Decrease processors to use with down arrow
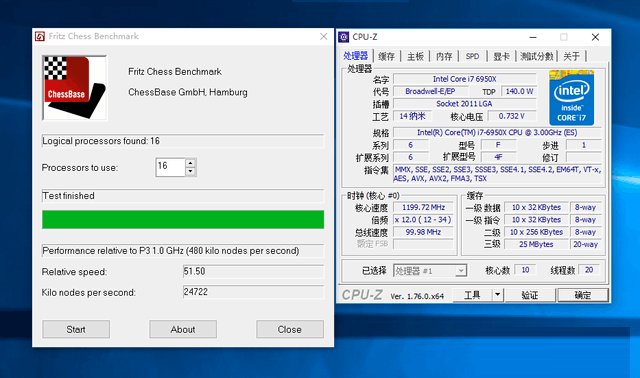The height and width of the screenshot is (378, 640). (x=190, y=171)
